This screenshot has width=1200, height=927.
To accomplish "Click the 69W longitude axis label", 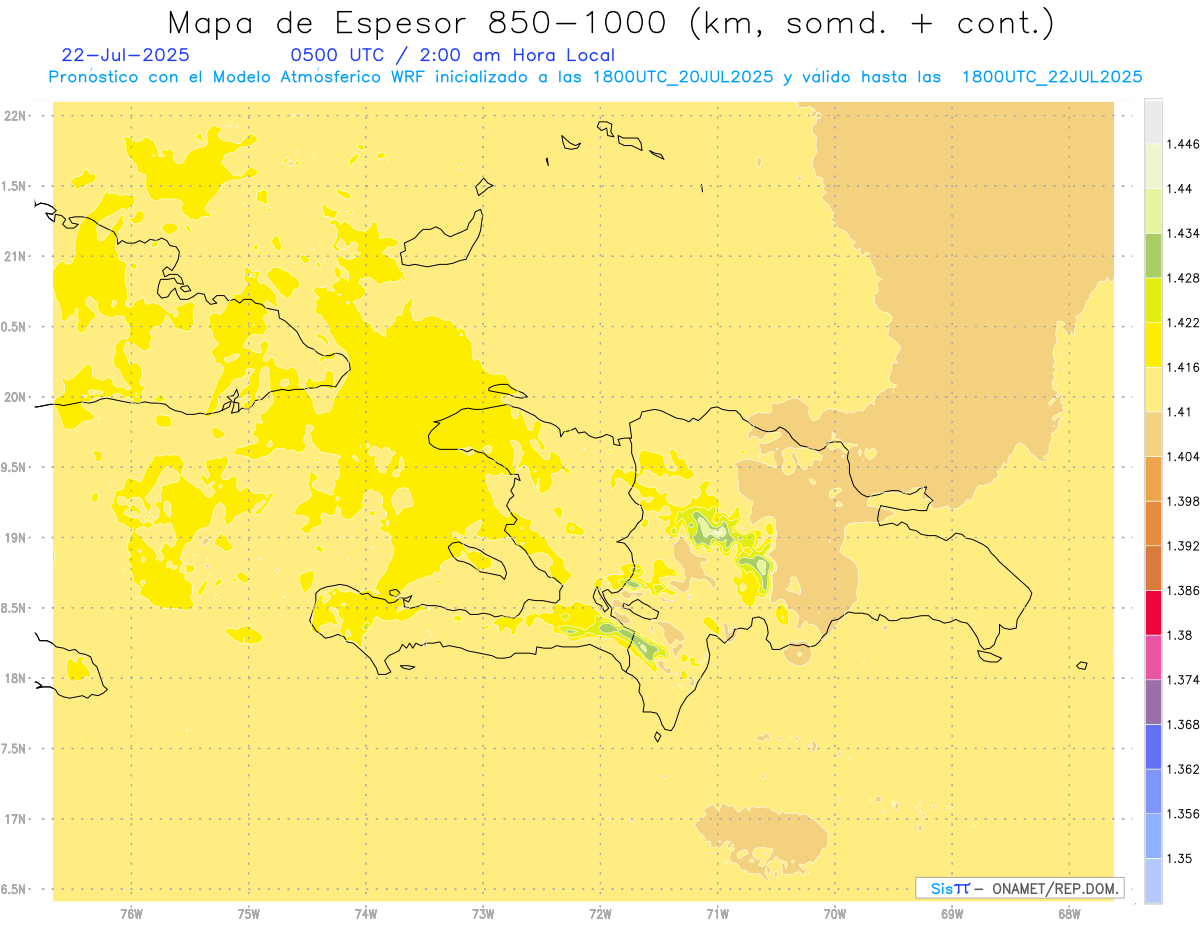I will [952, 913].
